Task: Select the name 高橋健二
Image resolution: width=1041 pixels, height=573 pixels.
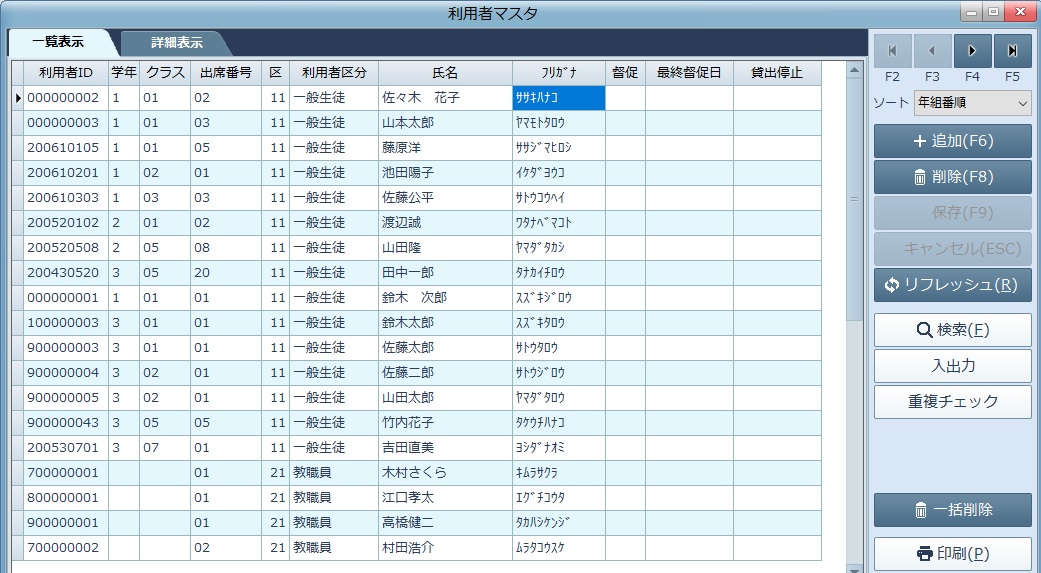Action: (x=445, y=523)
